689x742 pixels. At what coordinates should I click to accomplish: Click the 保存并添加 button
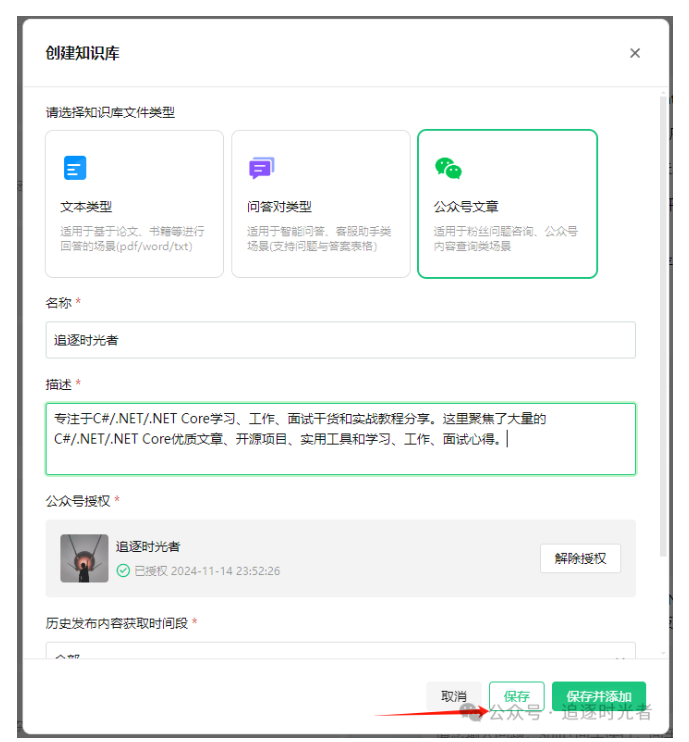click(599, 696)
